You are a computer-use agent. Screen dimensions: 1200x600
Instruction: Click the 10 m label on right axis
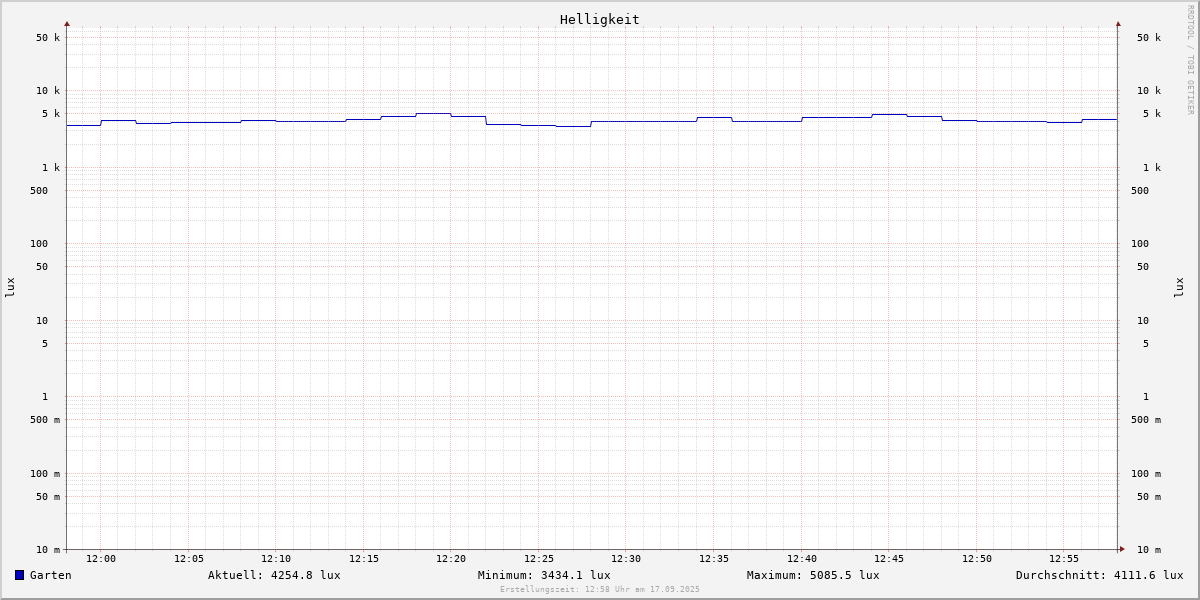pos(1148,550)
